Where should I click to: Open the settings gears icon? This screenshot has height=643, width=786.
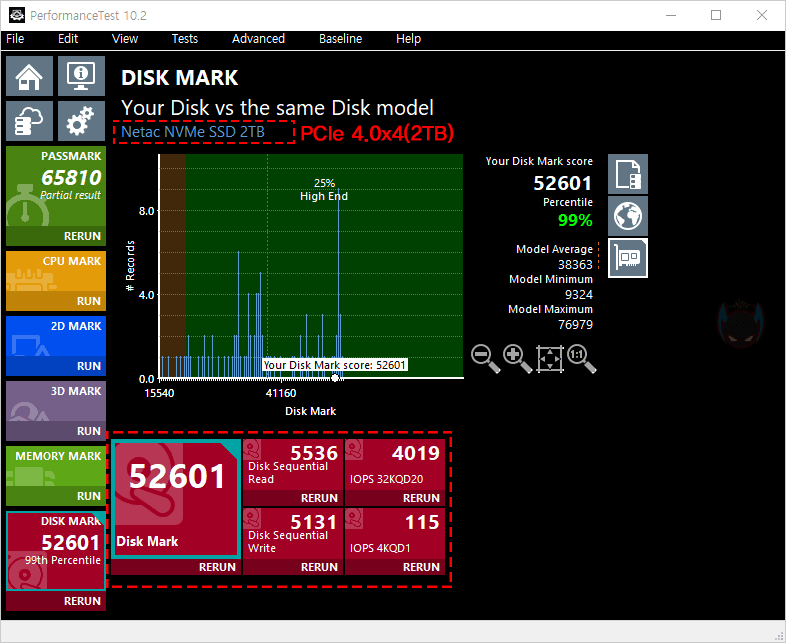pos(81,121)
